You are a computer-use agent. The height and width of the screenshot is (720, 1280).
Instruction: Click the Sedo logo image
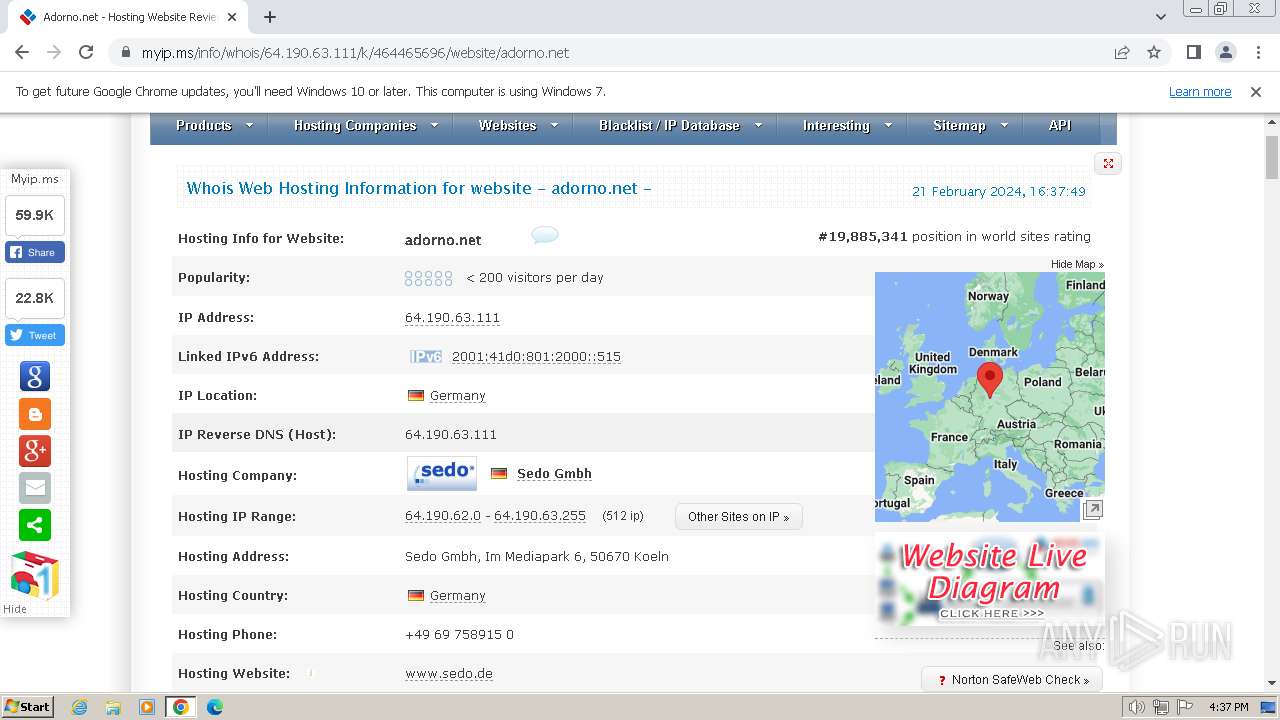(x=442, y=473)
